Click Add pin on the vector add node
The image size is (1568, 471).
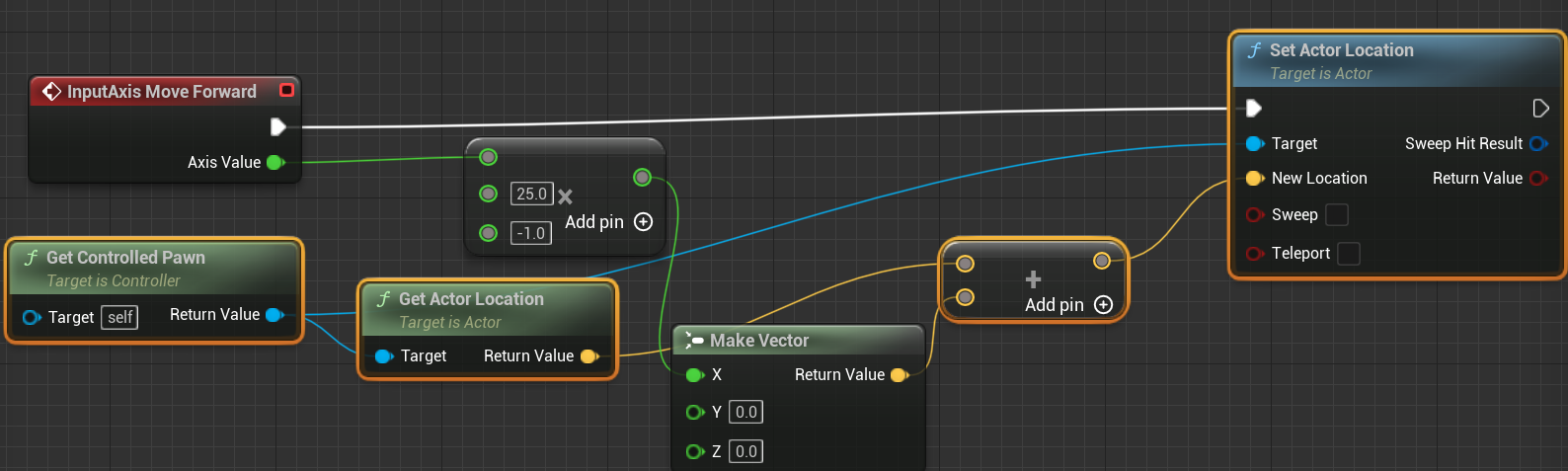(x=1068, y=305)
